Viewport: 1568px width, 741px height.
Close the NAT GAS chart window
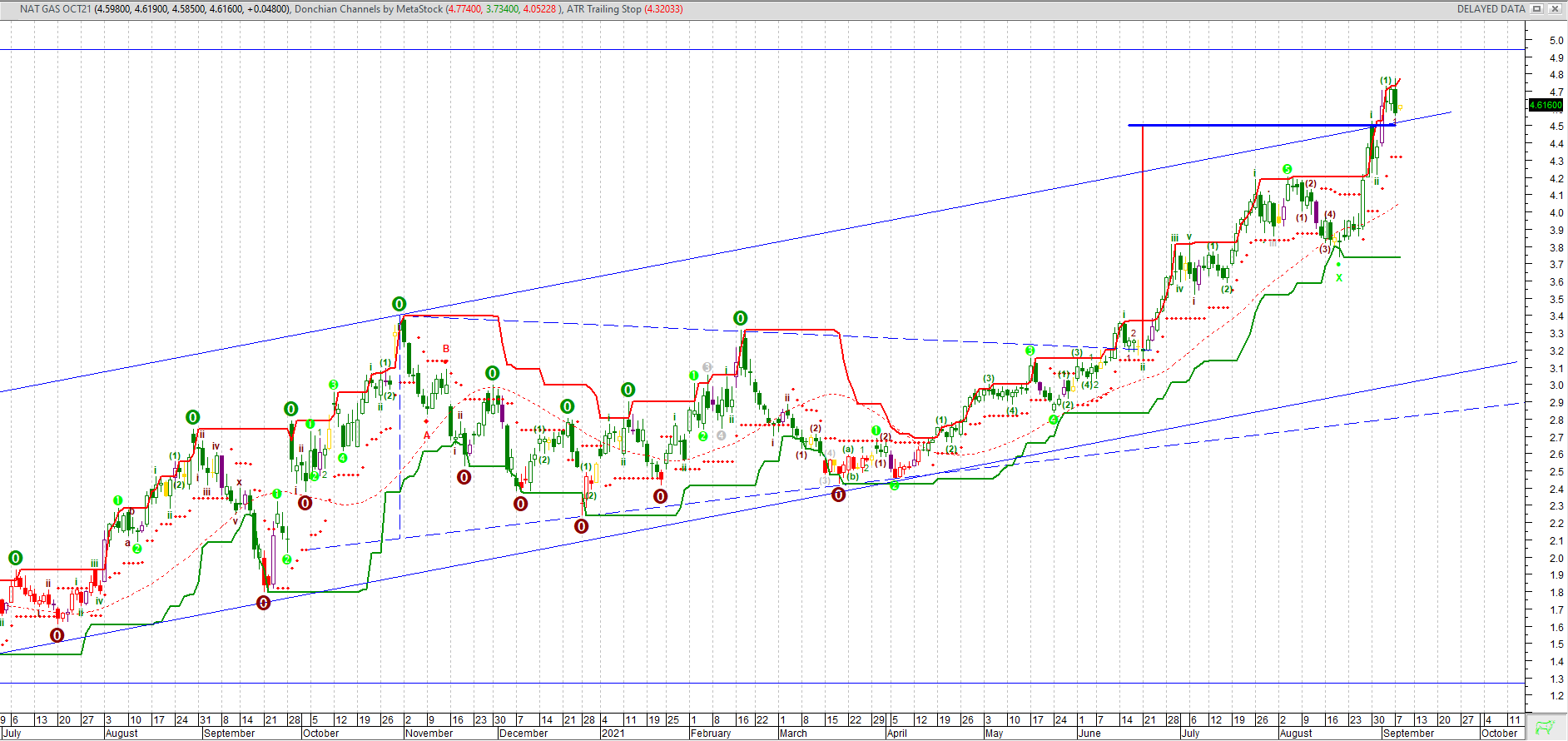click(1554, 9)
